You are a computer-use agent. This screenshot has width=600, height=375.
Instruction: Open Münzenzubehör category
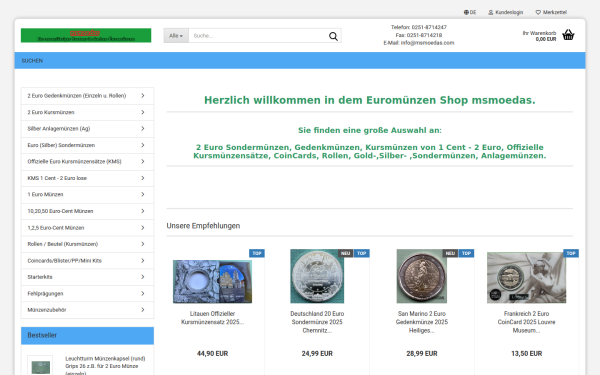88,310
